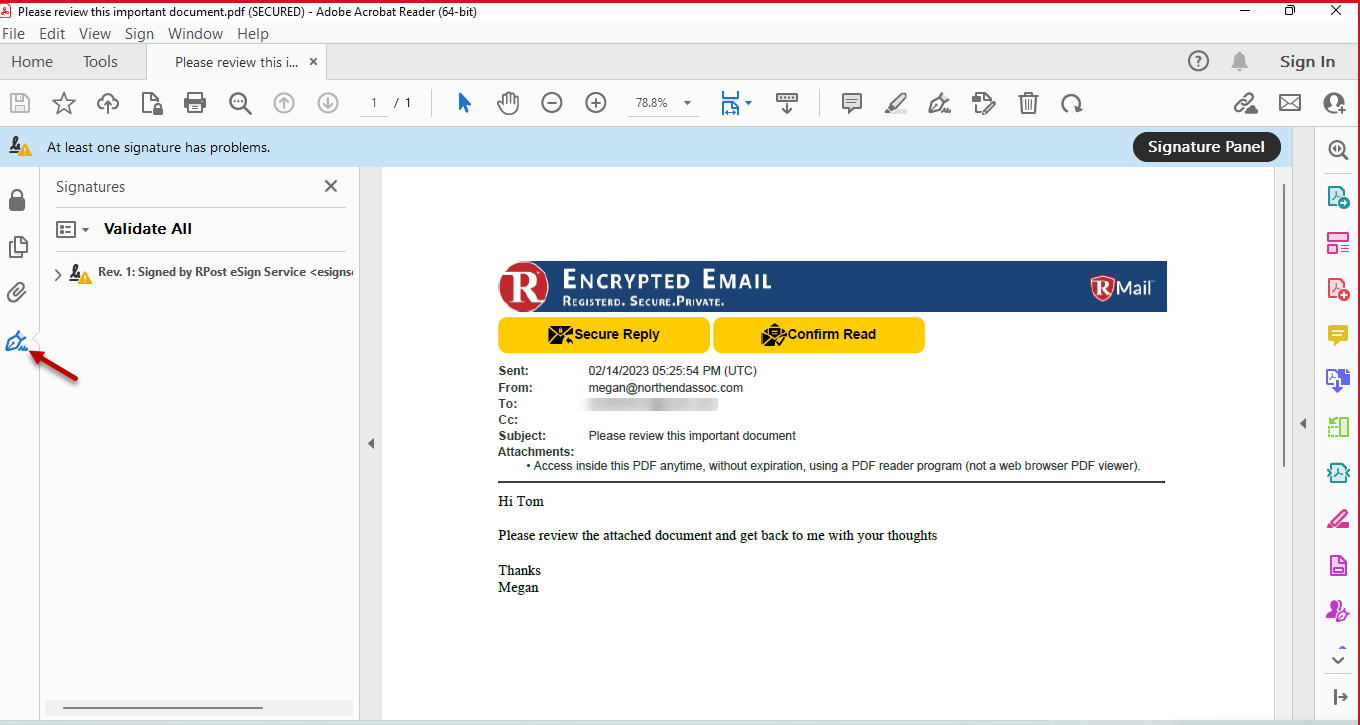Open the search magnifier in right rail
The height and width of the screenshot is (725, 1360).
click(x=1338, y=150)
